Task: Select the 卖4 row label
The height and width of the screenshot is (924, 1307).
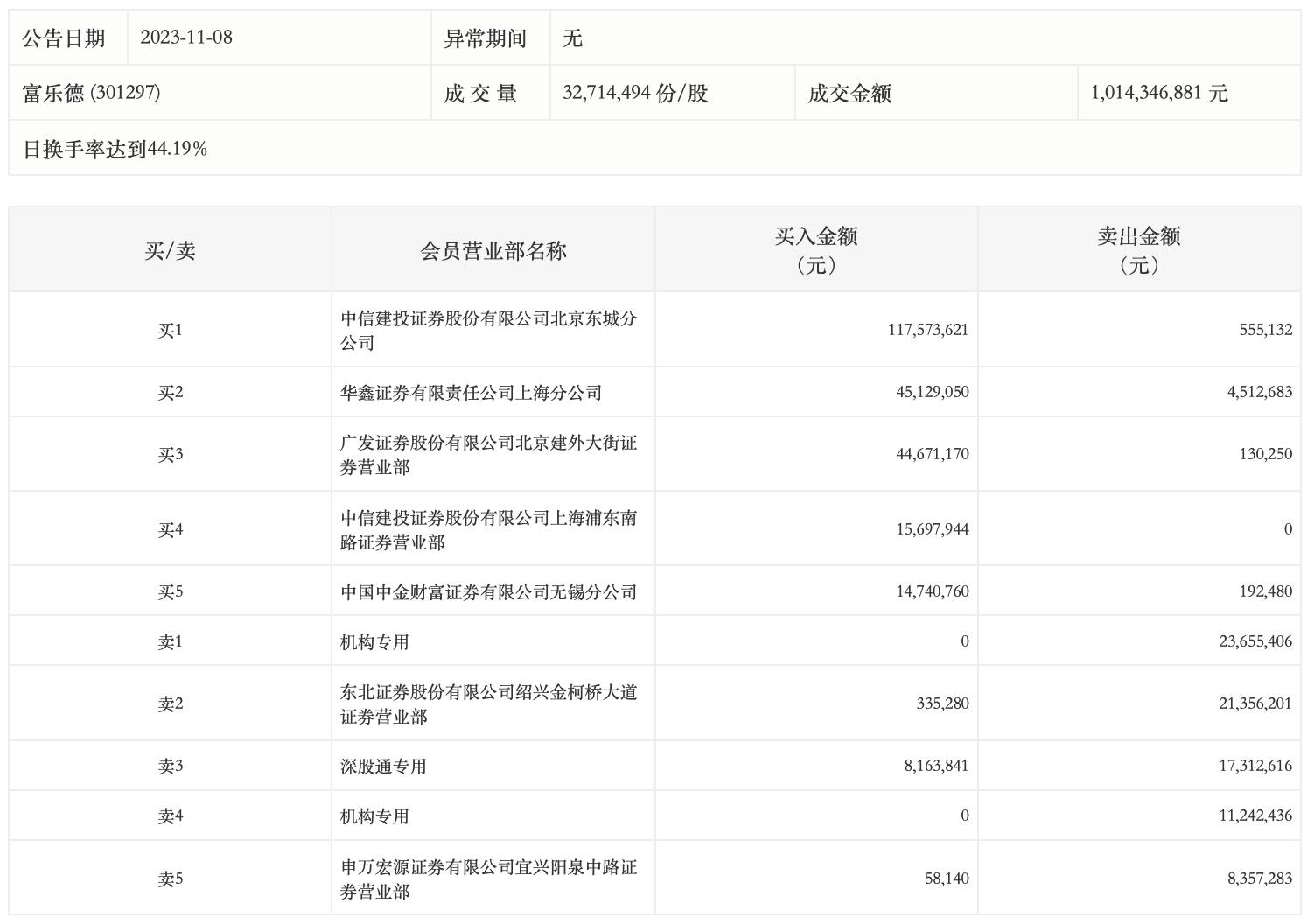Action: pyautogui.click(x=170, y=815)
